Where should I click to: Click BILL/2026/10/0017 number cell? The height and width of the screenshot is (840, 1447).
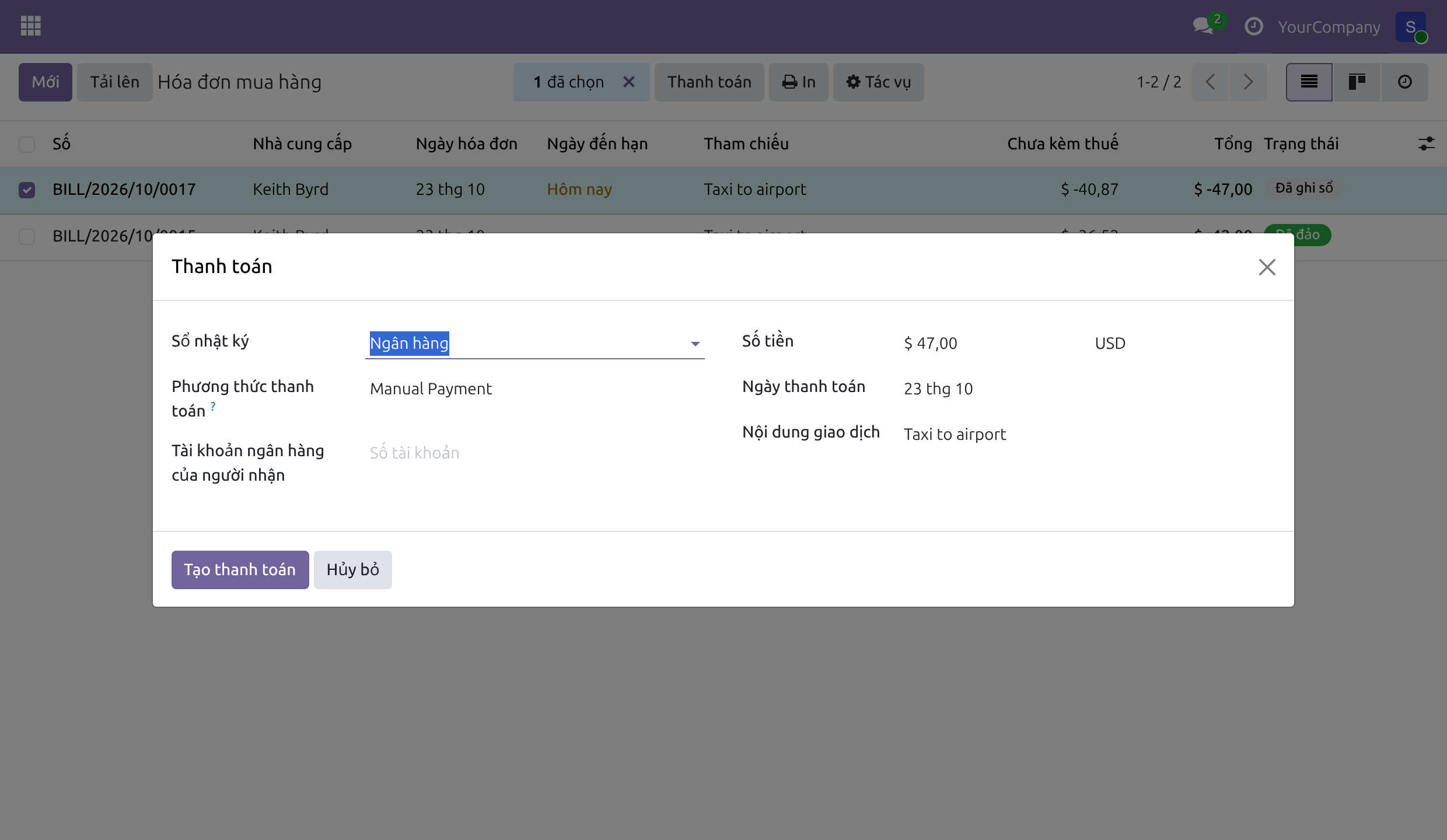coord(124,190)
